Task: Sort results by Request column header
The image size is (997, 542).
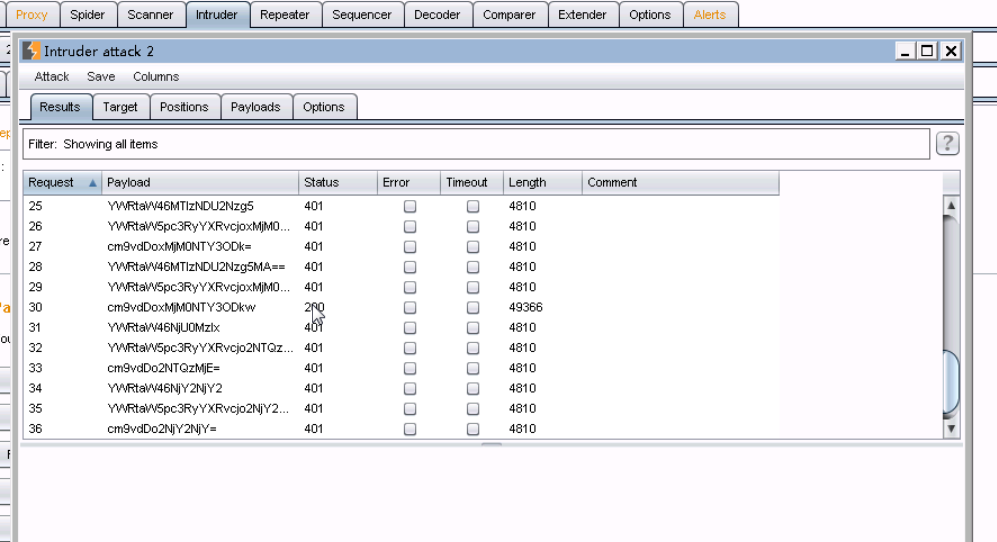Action: click(x=62, y=183)
